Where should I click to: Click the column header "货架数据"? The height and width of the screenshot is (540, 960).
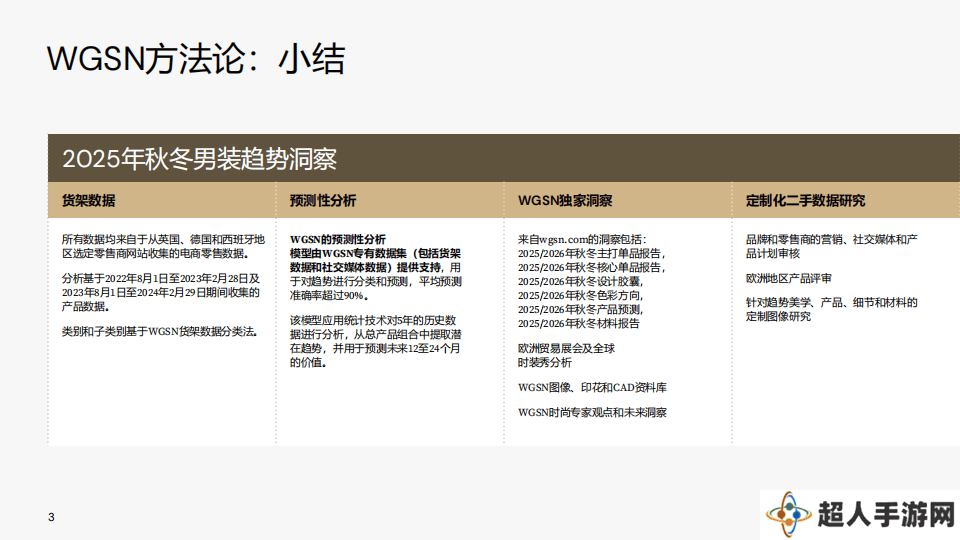coord(89,201)
